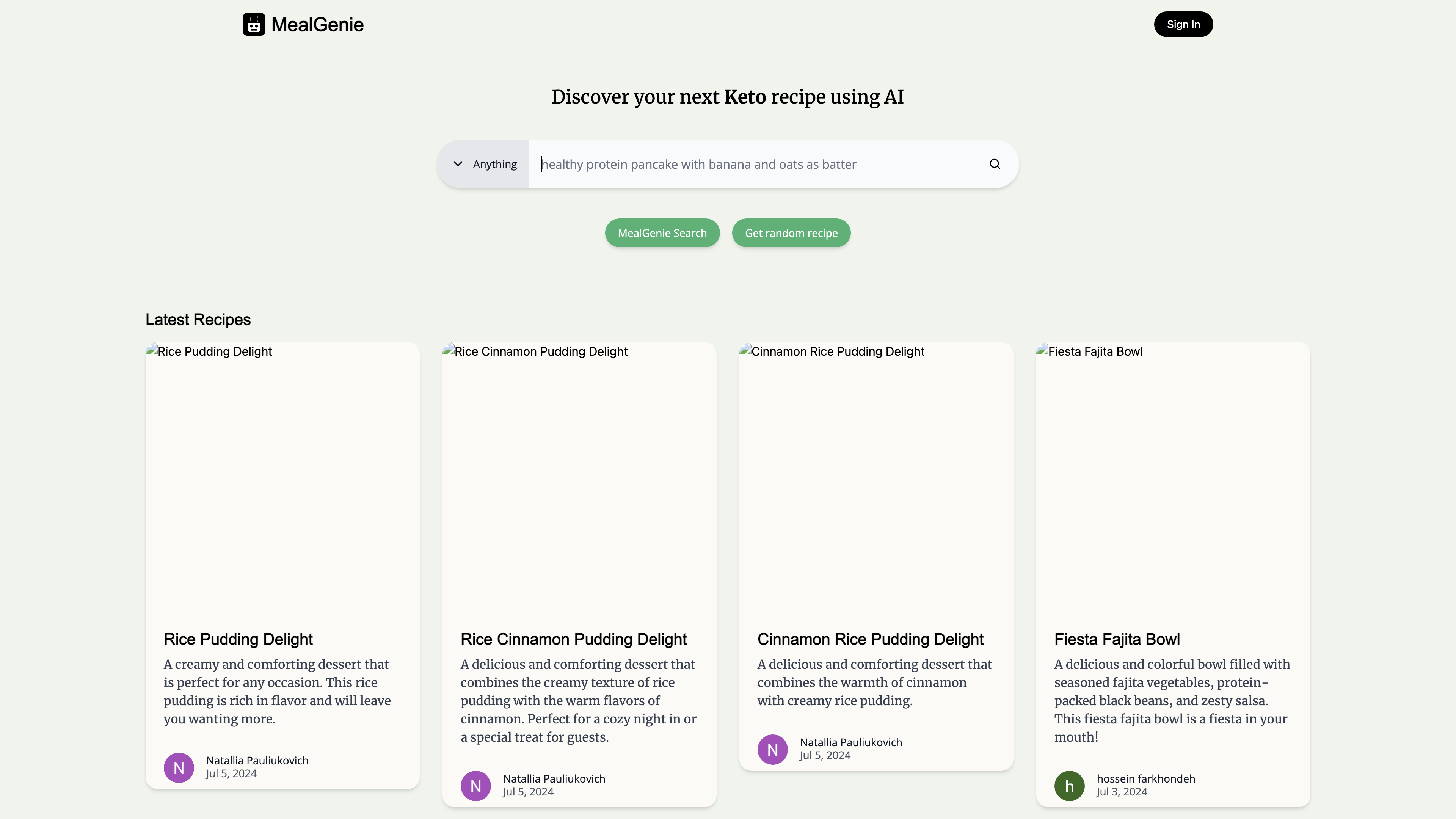This screenshot has width=1456, height=819.
Task: Click Natallia Pauliukovich under Cinnamon Rice Pudding Delight
Action: pos(850,743)
